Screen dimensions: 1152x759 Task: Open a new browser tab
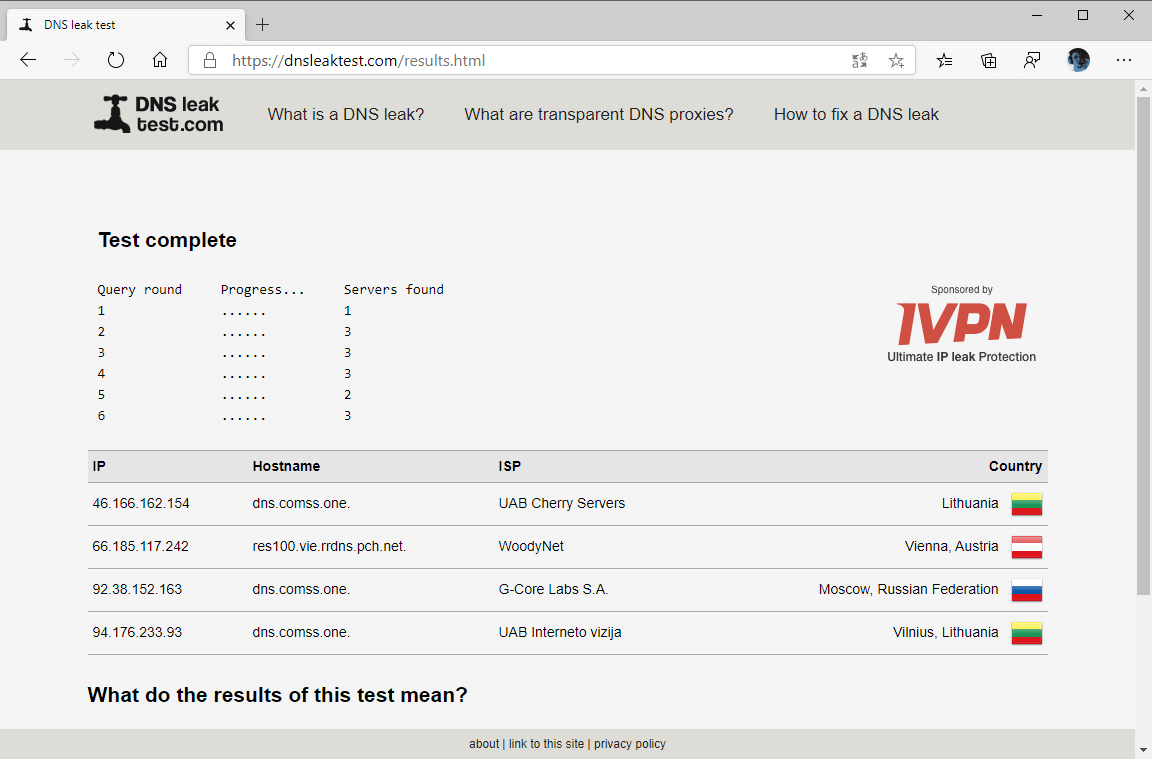[262, 25]
